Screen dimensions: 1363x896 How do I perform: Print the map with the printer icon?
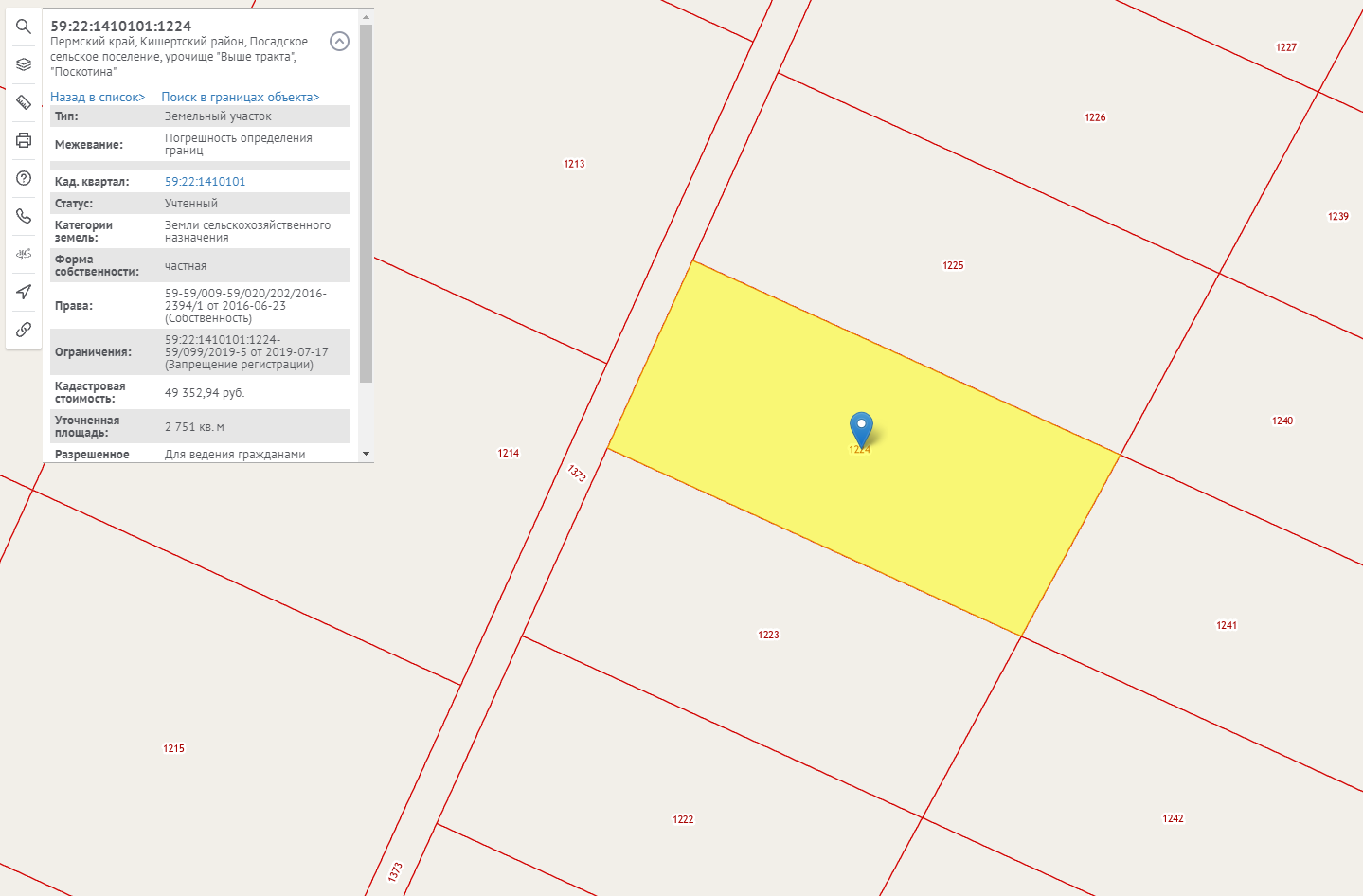24,140
